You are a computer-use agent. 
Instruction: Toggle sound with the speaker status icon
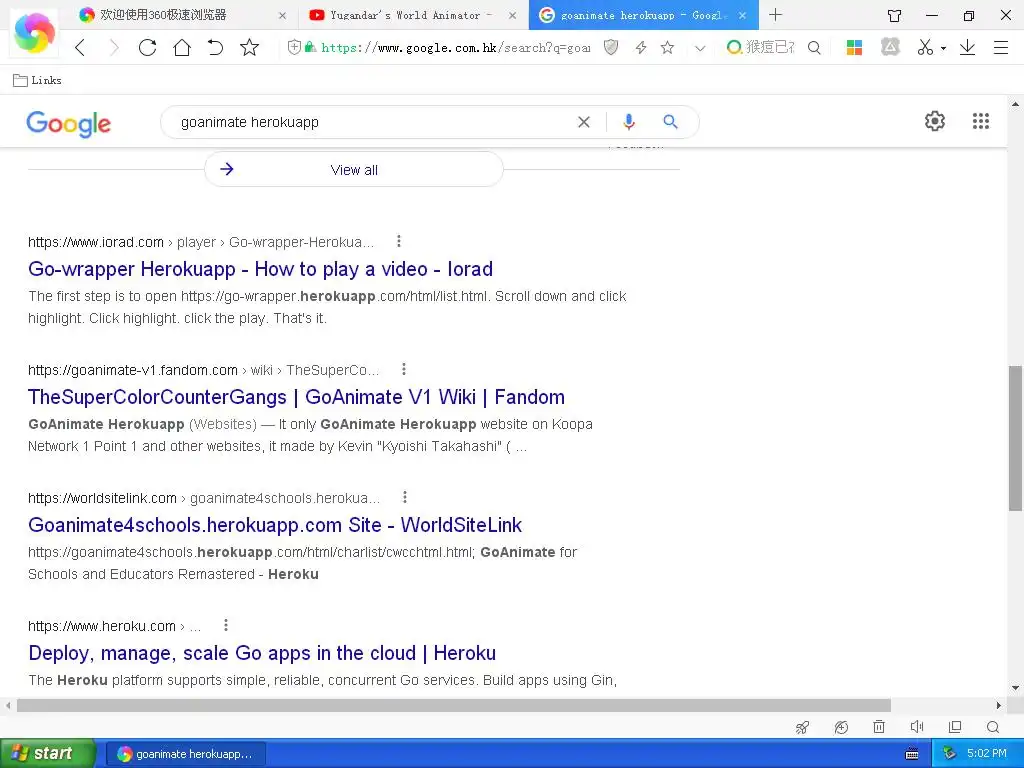coord(917,727)
